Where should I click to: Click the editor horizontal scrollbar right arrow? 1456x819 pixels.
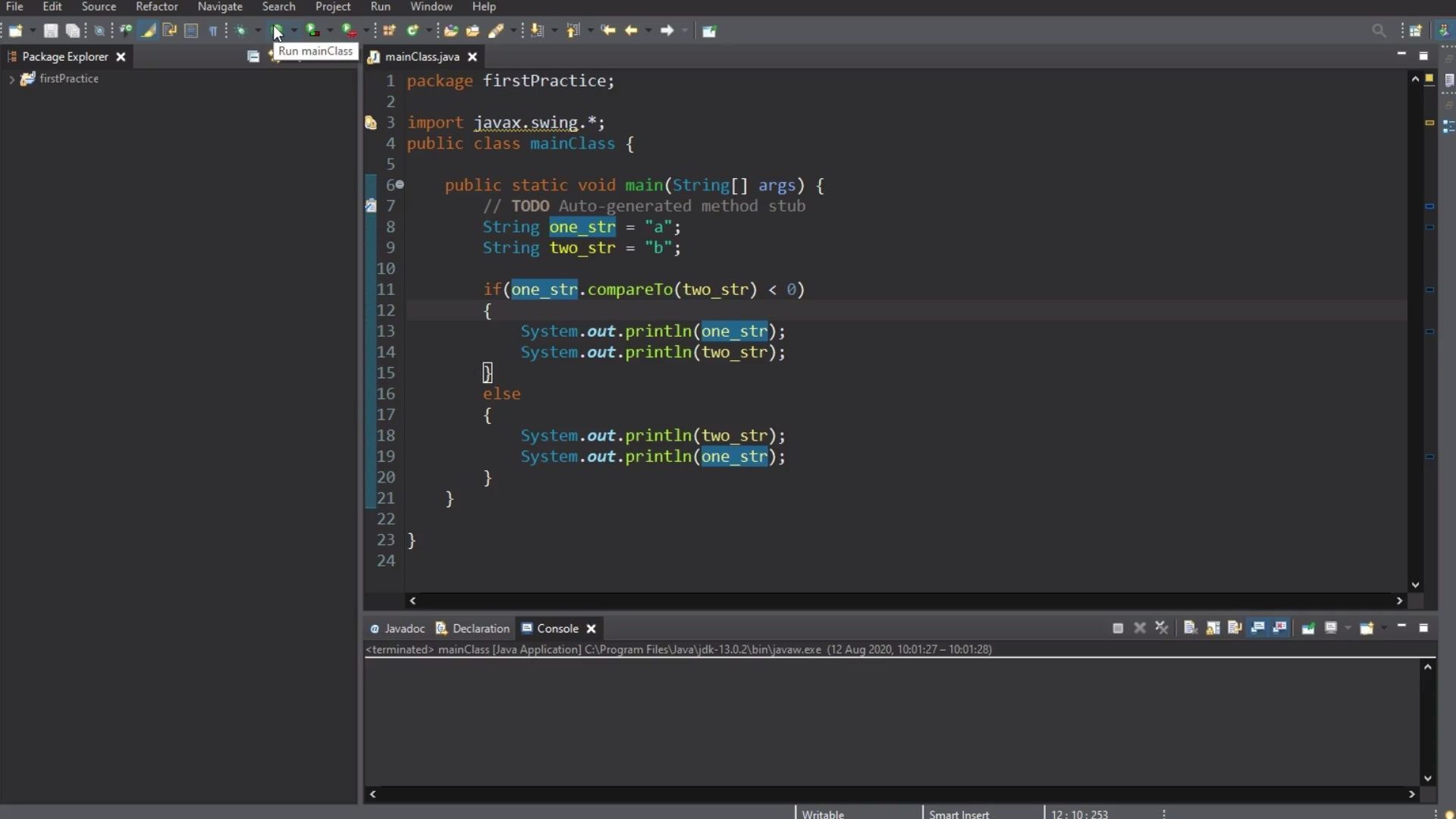tap(1400, 601)
